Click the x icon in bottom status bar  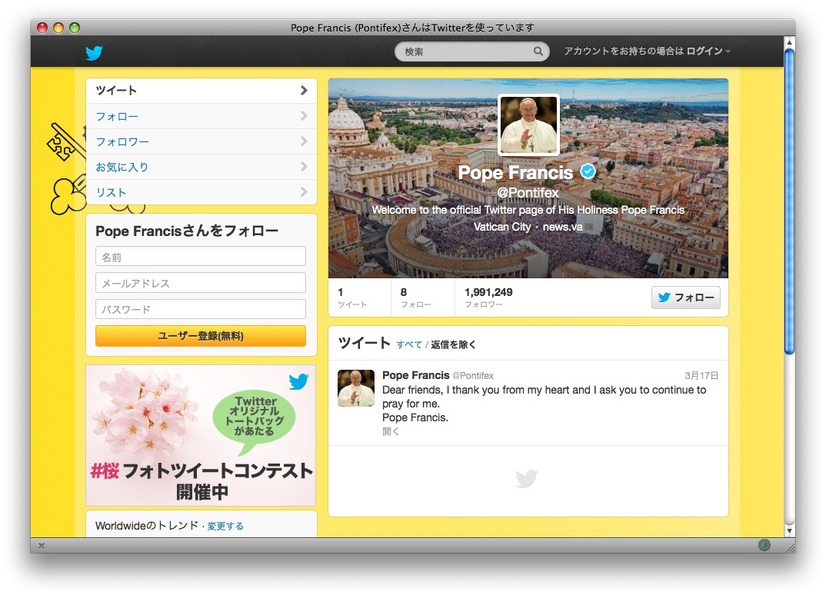(x=42, y=546)
